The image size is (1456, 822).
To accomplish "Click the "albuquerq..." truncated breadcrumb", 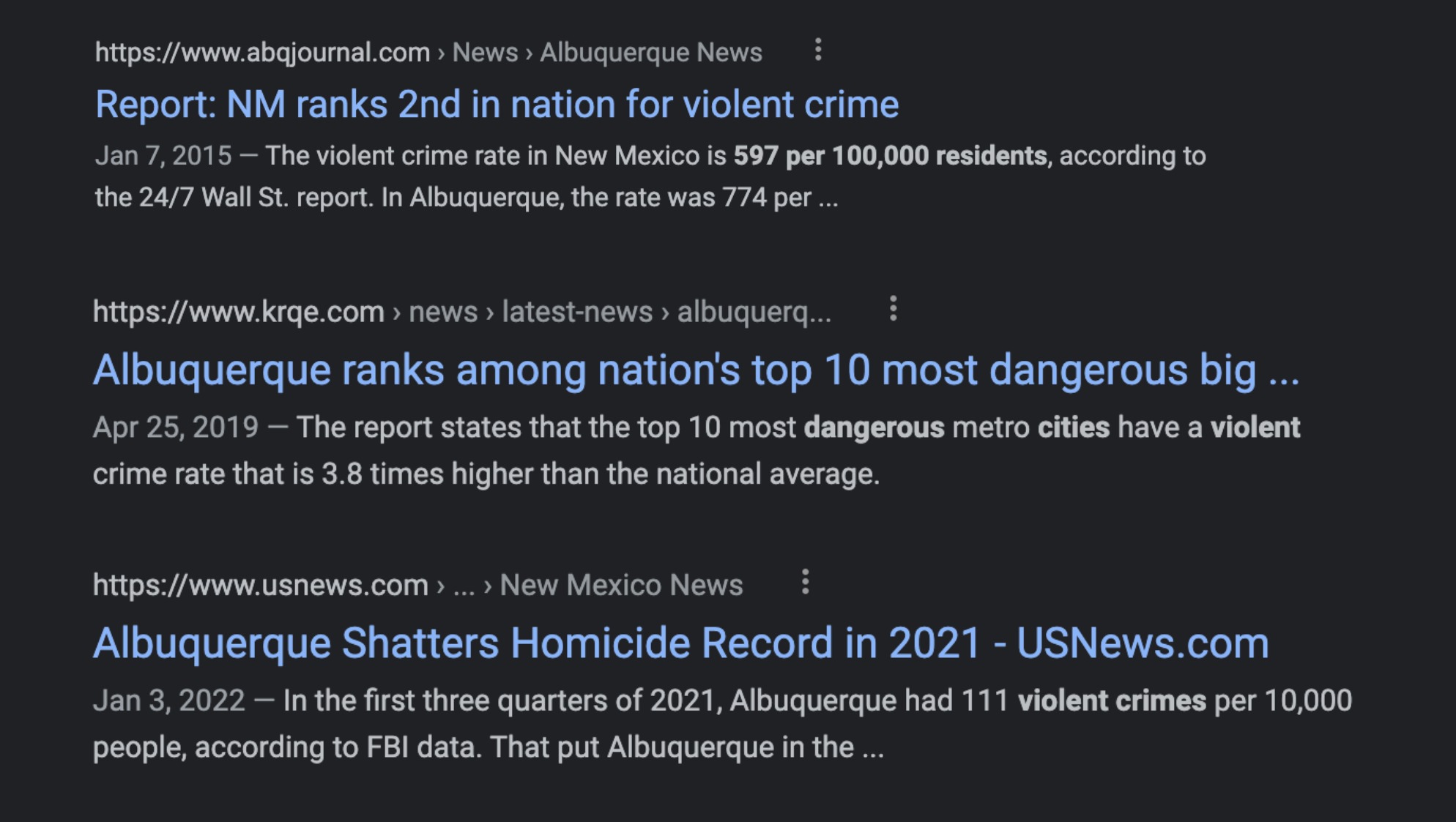I will (754, 312).
